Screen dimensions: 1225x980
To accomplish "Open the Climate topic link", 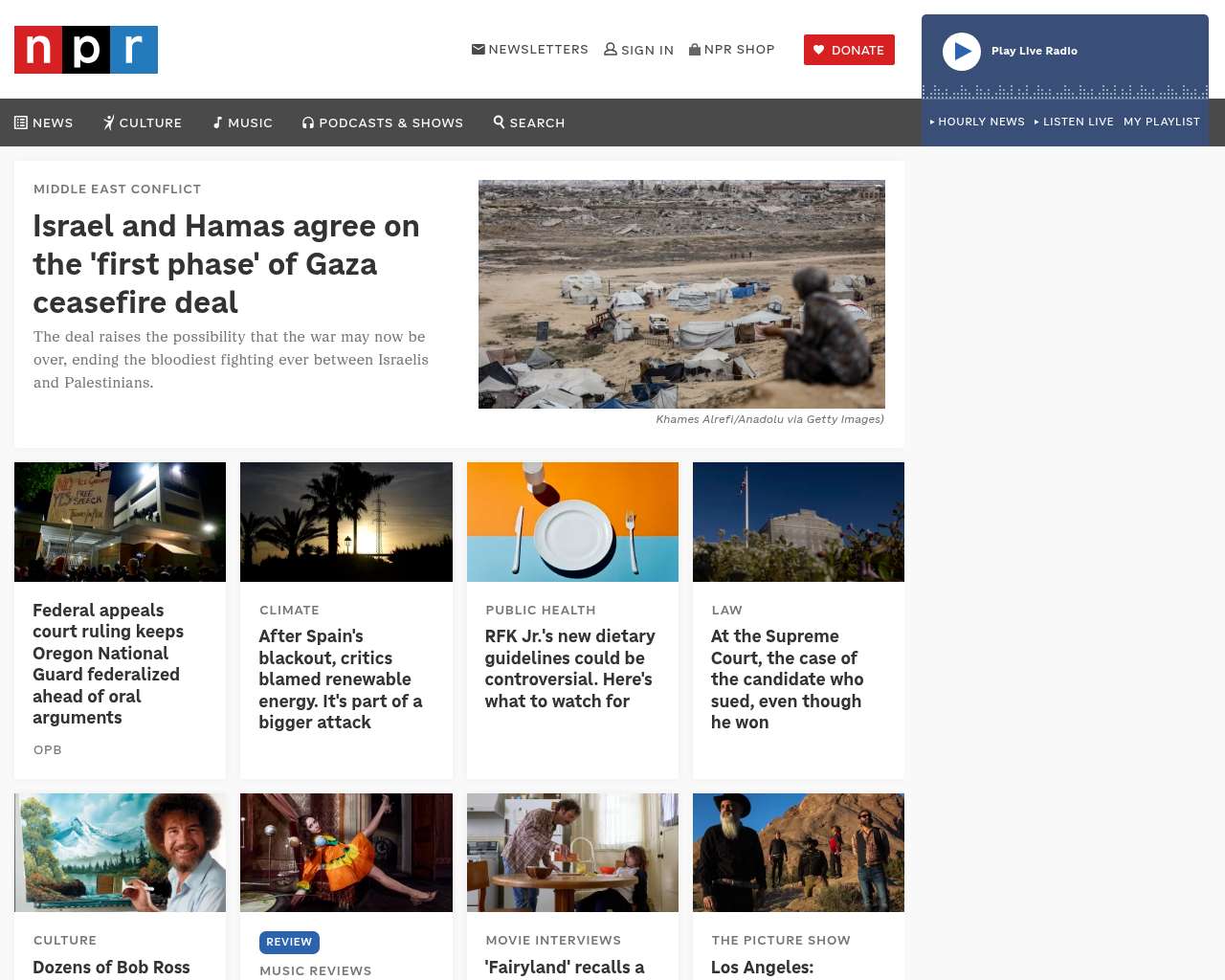I will 289,611.
